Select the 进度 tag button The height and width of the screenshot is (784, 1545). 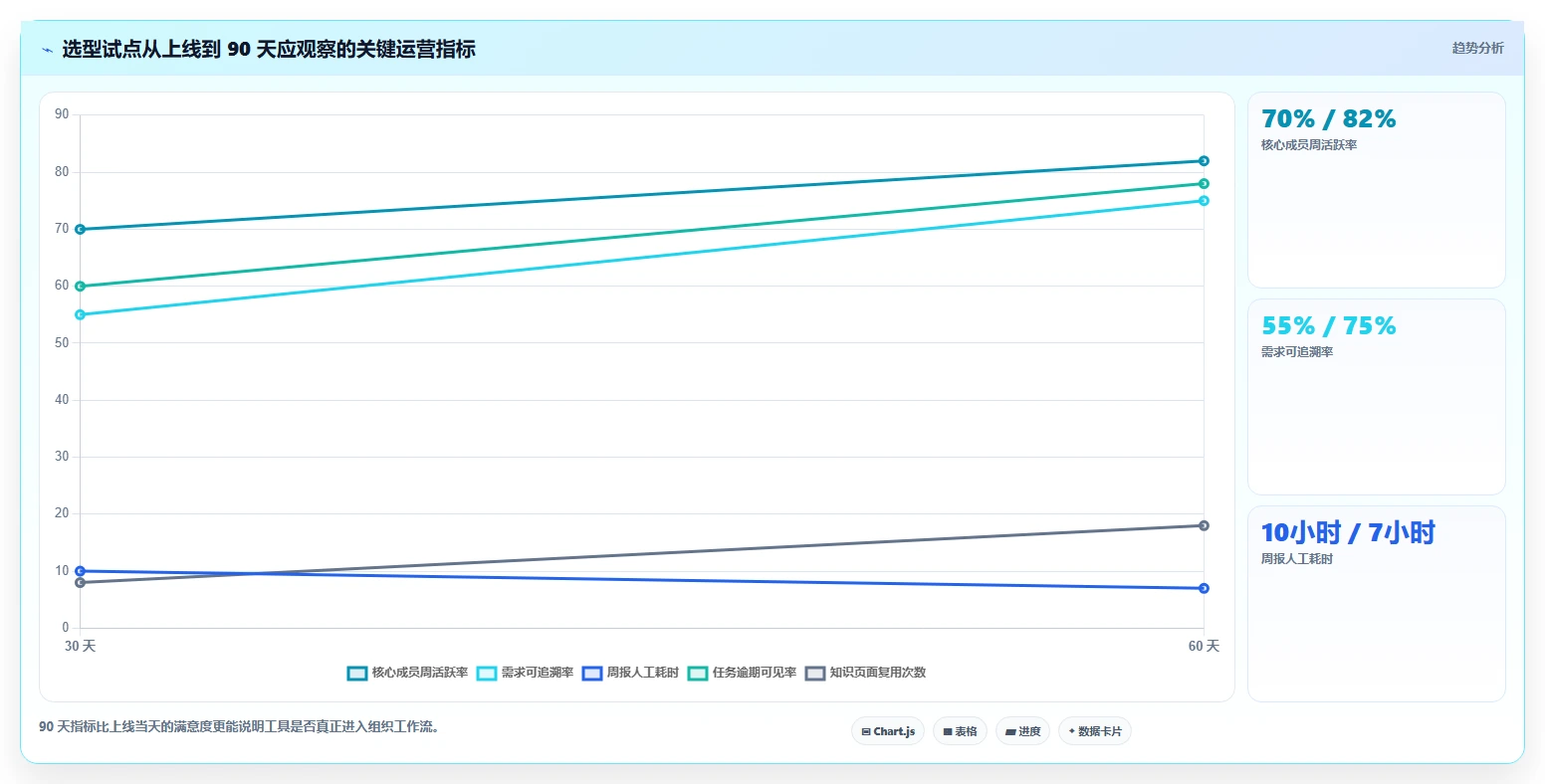(1022, 731)
